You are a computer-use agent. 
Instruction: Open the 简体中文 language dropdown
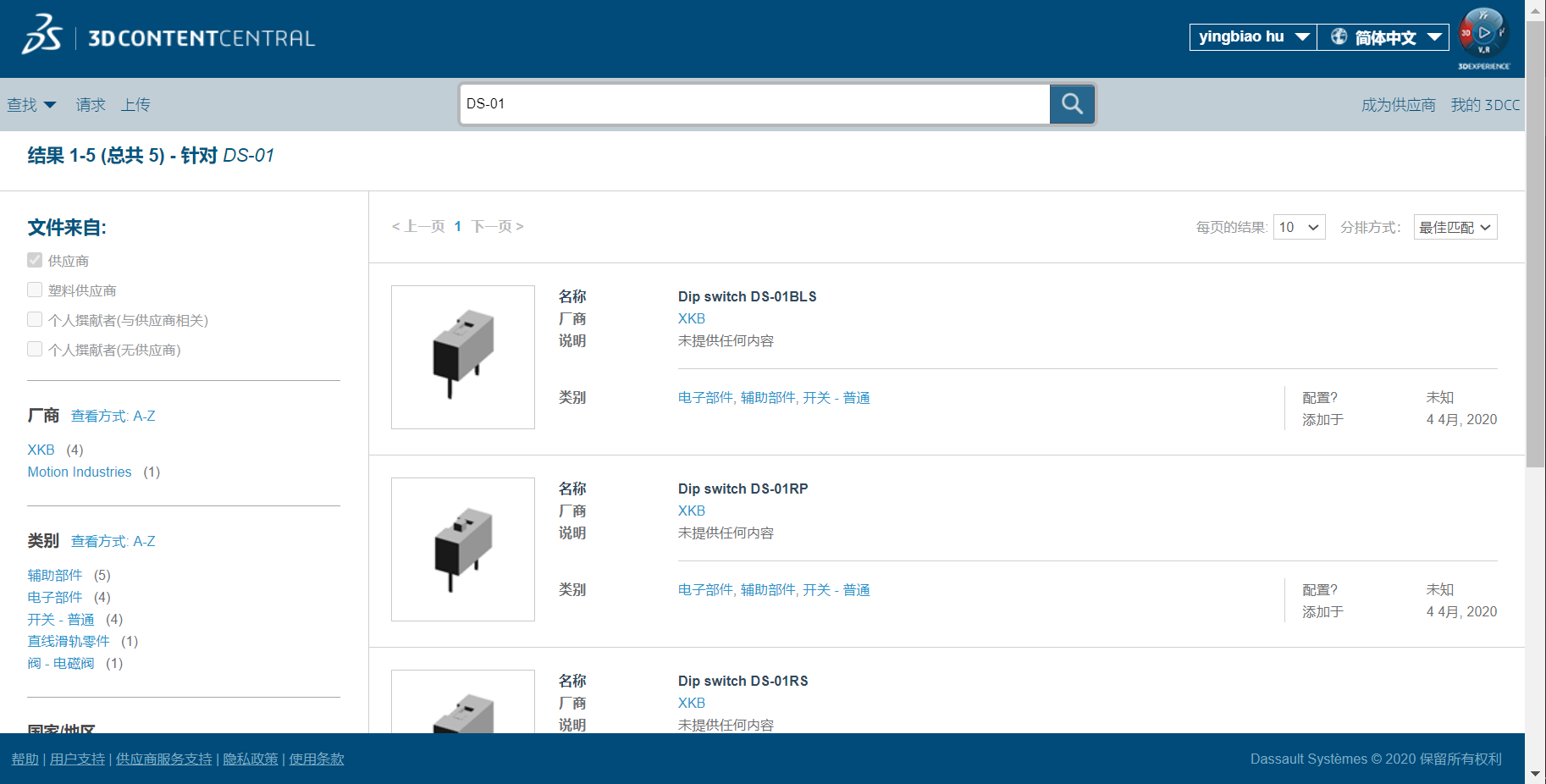(1383, 36)
